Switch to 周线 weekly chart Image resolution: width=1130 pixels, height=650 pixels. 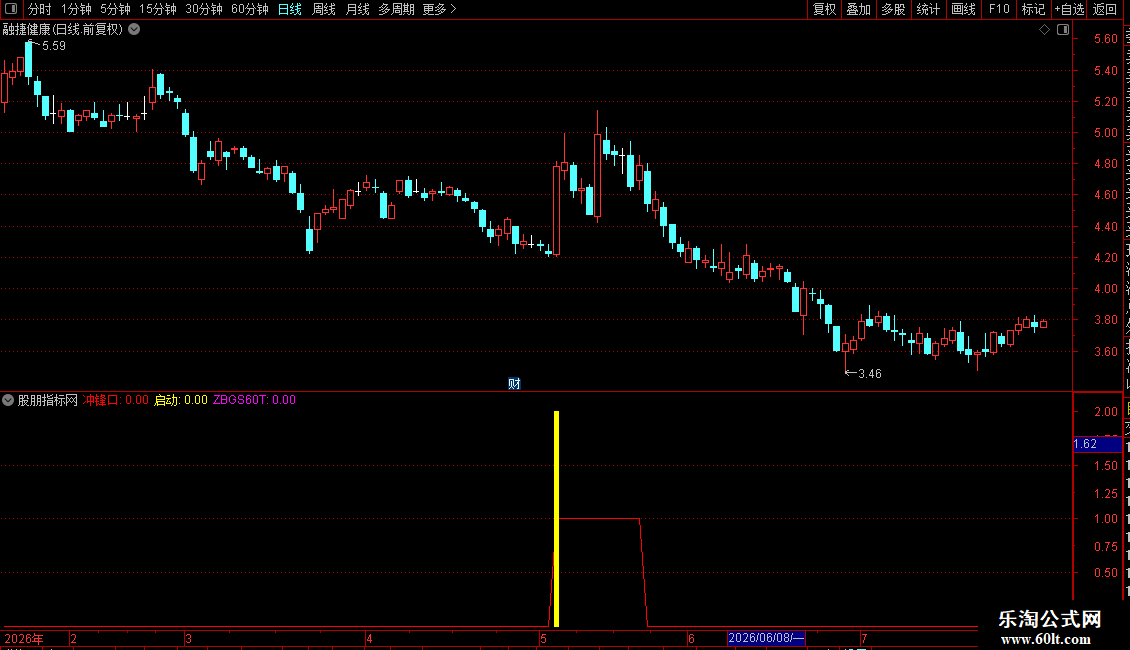[x=324, y=9]
